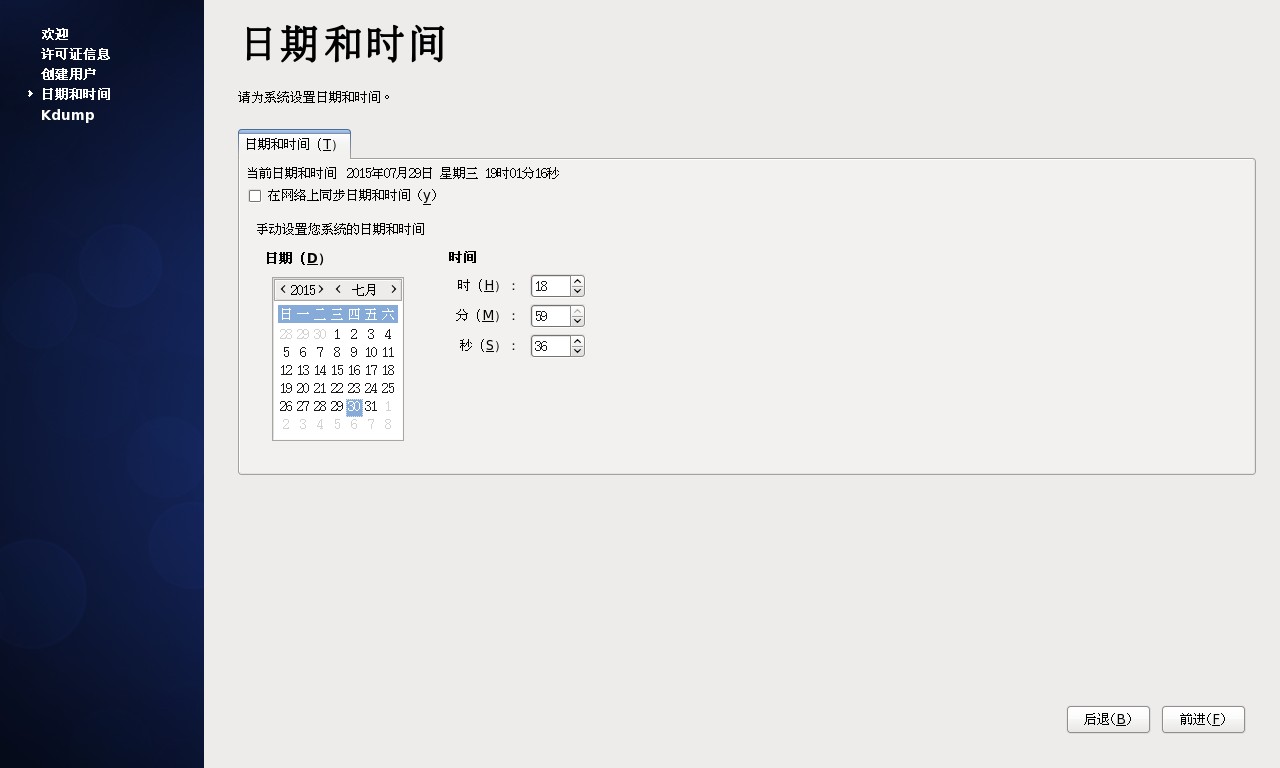Focus the second field showing 36
The width and height of the screenshot is (1280, 768).
(x=551, y=346)
